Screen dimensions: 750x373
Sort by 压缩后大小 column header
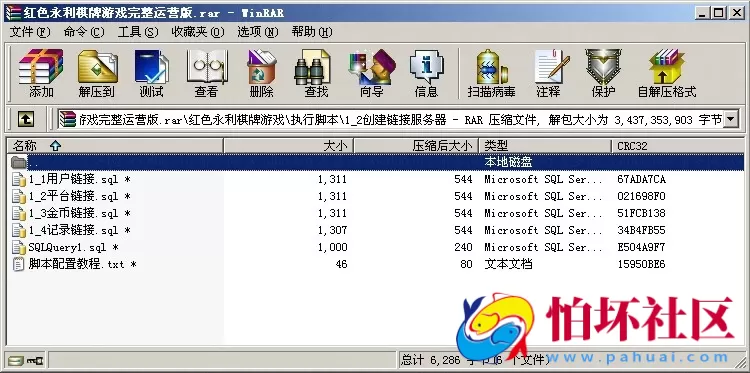(417, 146)
